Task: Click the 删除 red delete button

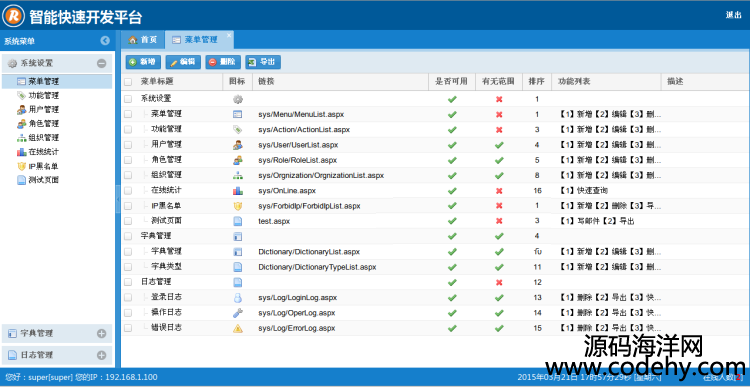Action: point(223,62)
